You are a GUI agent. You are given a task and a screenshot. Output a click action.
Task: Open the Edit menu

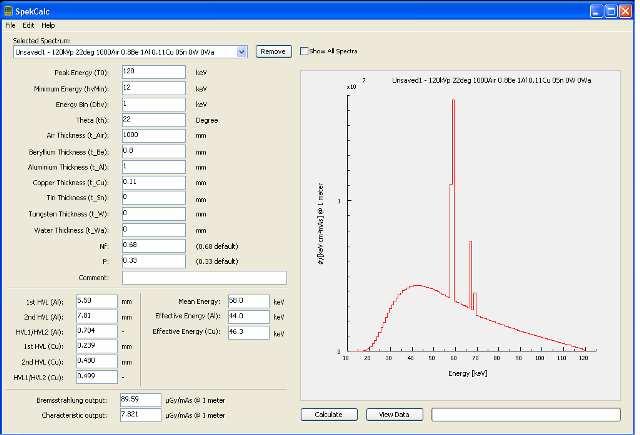pyautogui.click(x=28, y=25)
